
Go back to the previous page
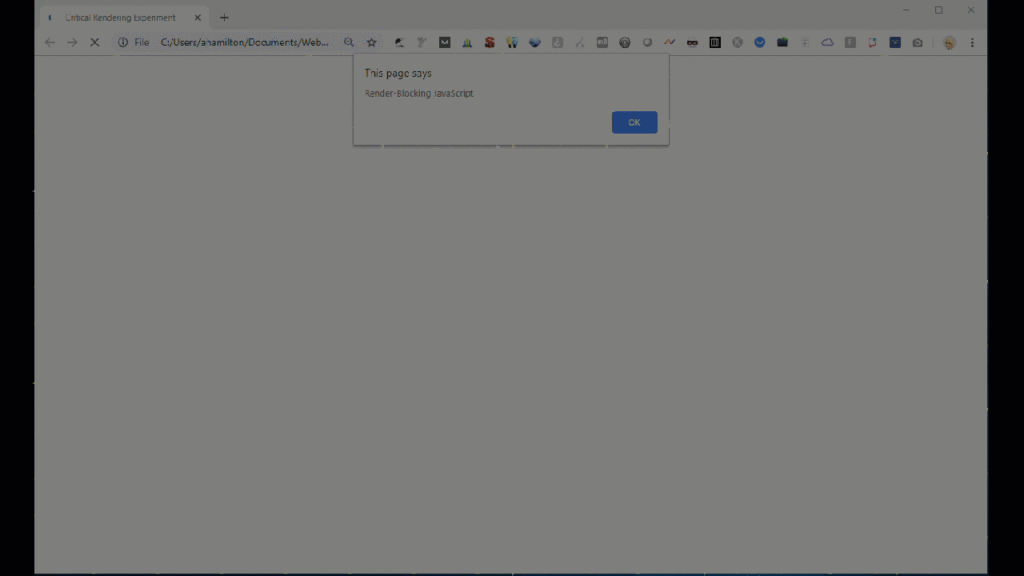coord(50,43)
